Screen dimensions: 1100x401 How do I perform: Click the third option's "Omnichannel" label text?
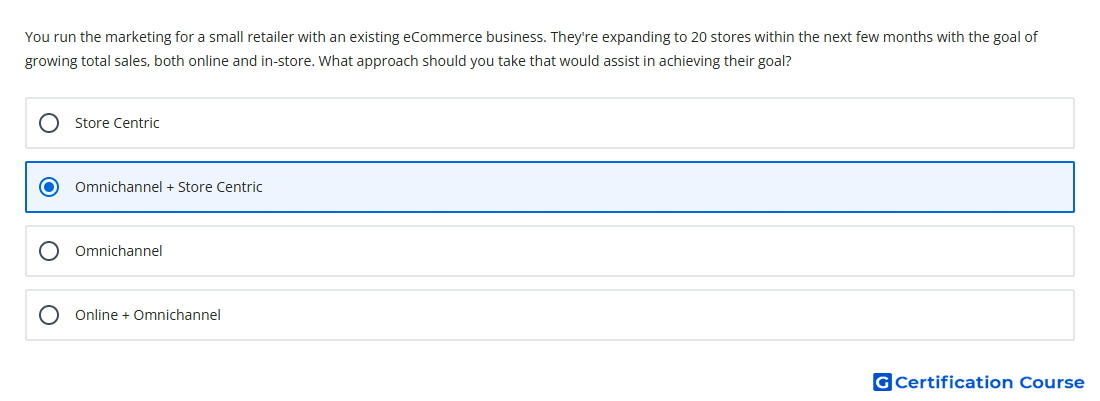click(x=119, y=251)
